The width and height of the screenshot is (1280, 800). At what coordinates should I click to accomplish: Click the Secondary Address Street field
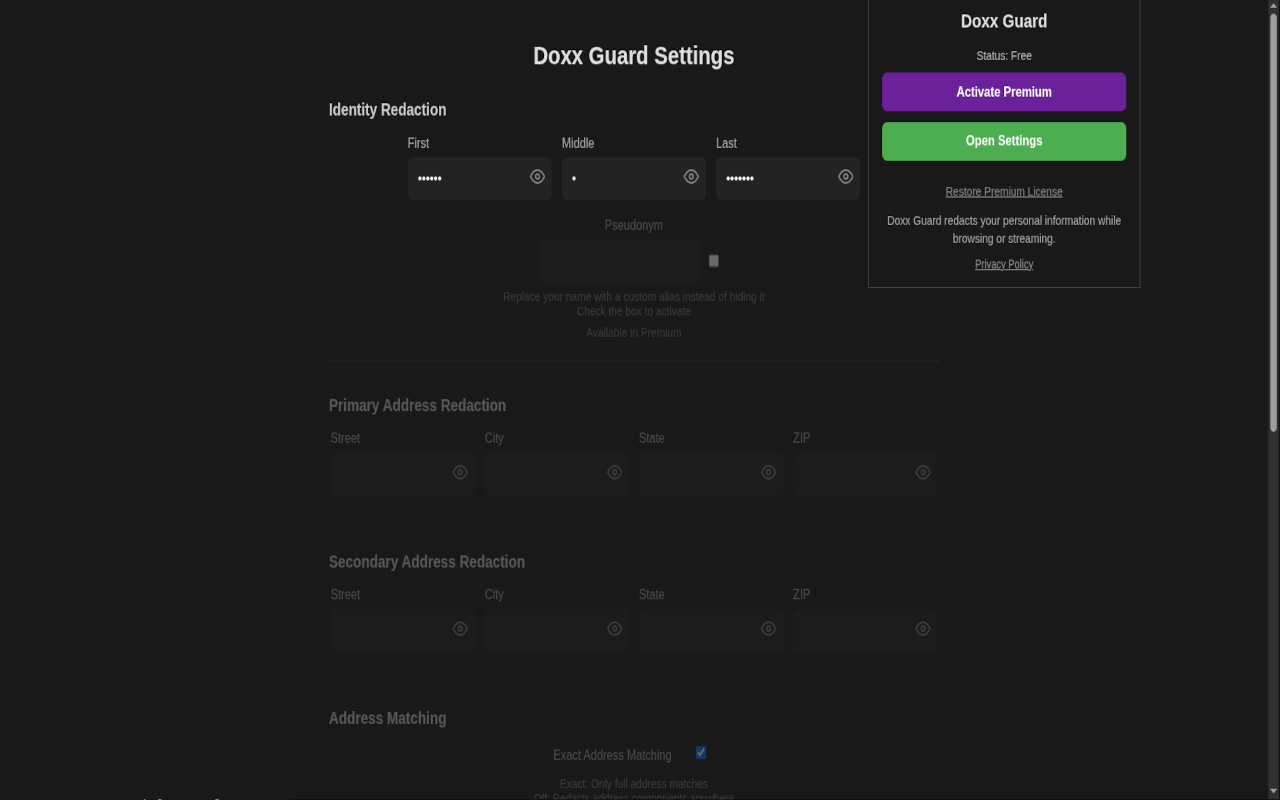tap(402, 630)
